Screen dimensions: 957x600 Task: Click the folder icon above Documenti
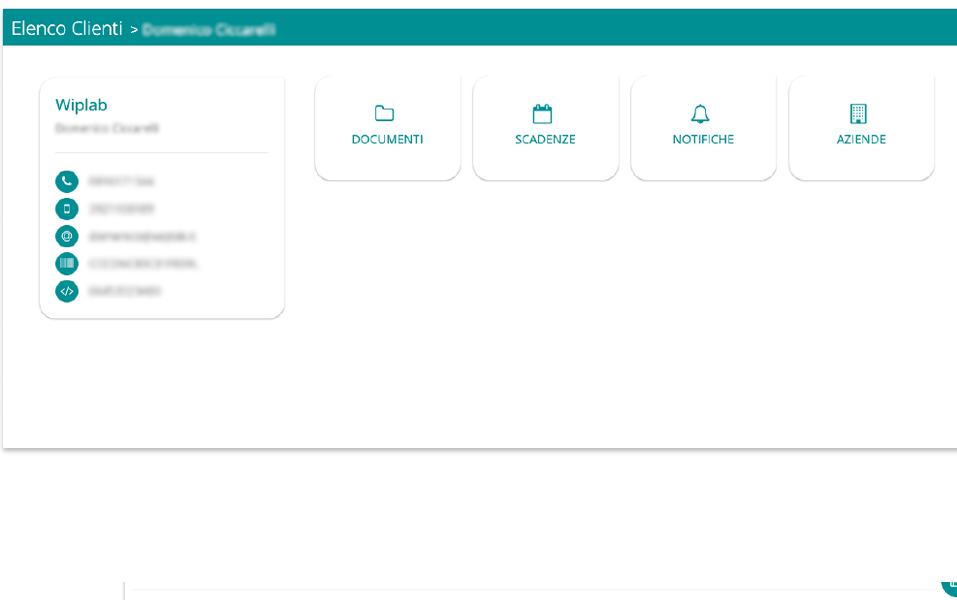(385, 114)
